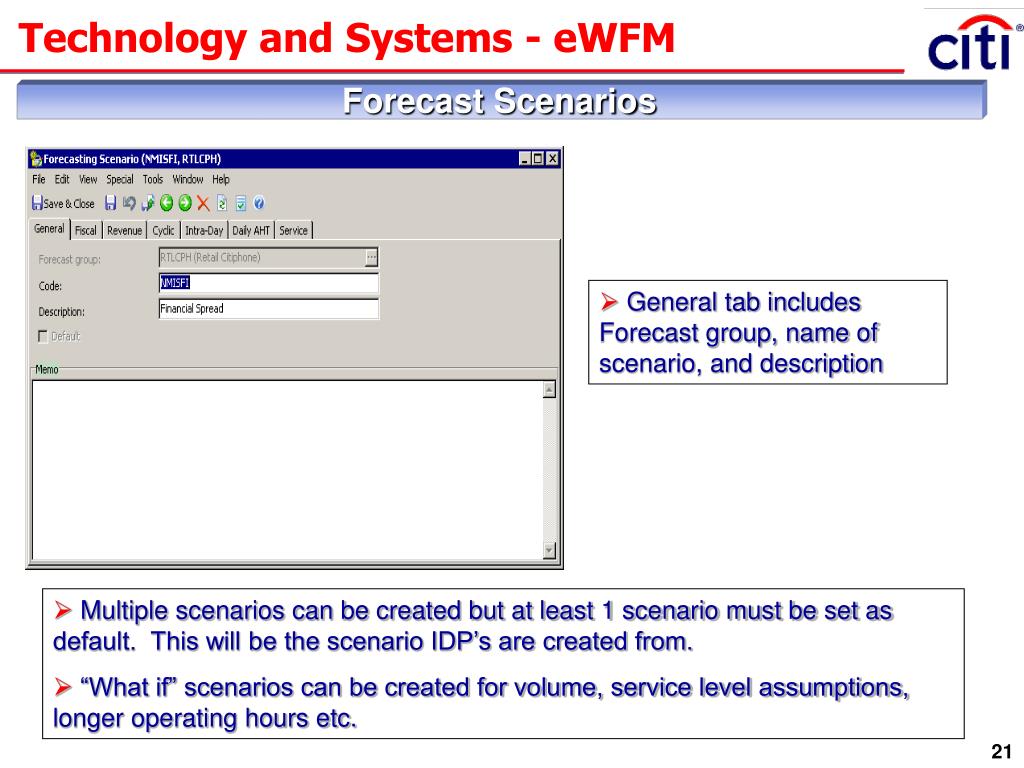This screenshot has width=1024, height=768.
Task: Open the Window menu
Action: [188, 180]
